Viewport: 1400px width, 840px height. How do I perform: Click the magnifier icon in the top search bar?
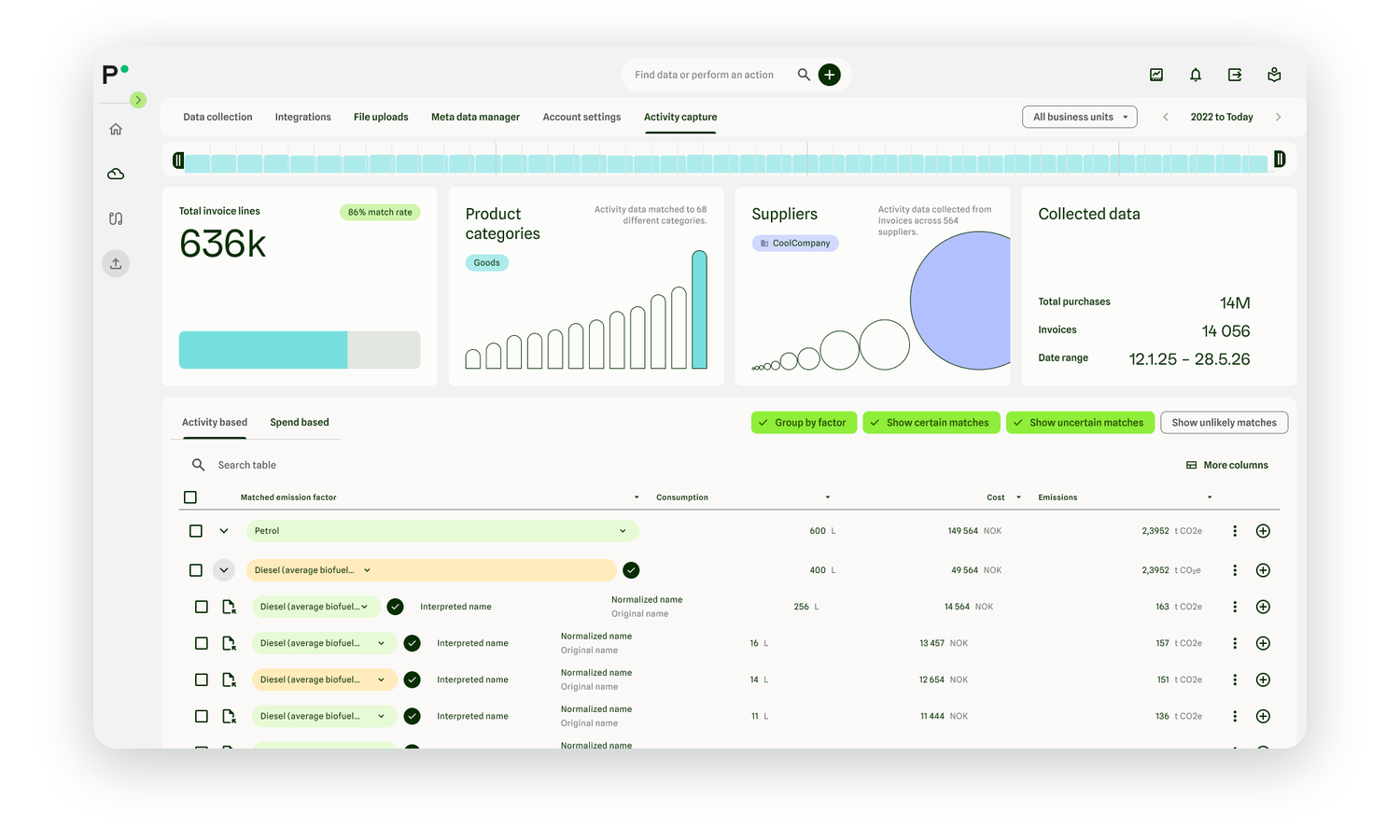(x=804, y=75)
